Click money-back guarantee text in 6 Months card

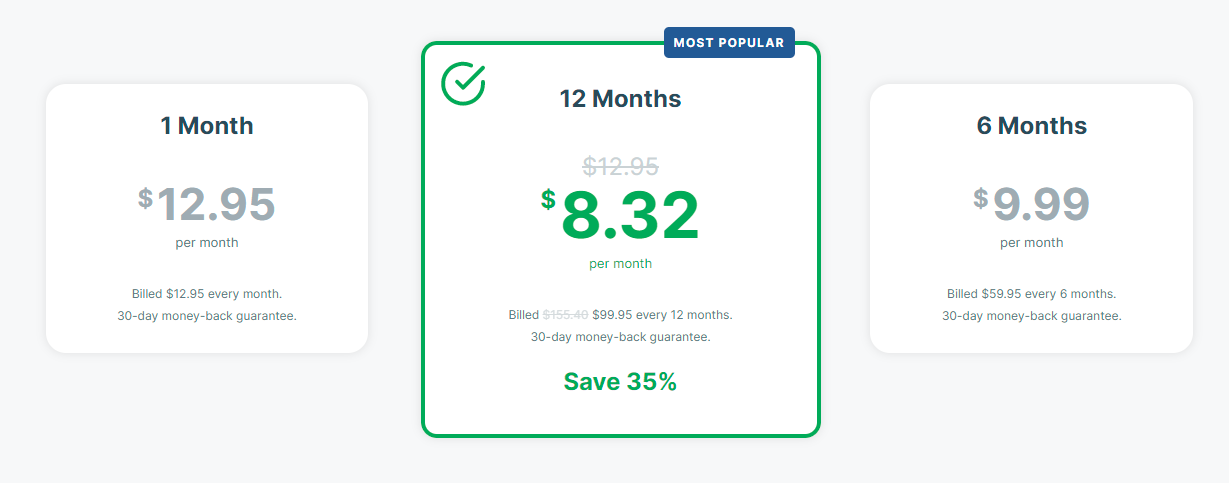point(1031,316)
